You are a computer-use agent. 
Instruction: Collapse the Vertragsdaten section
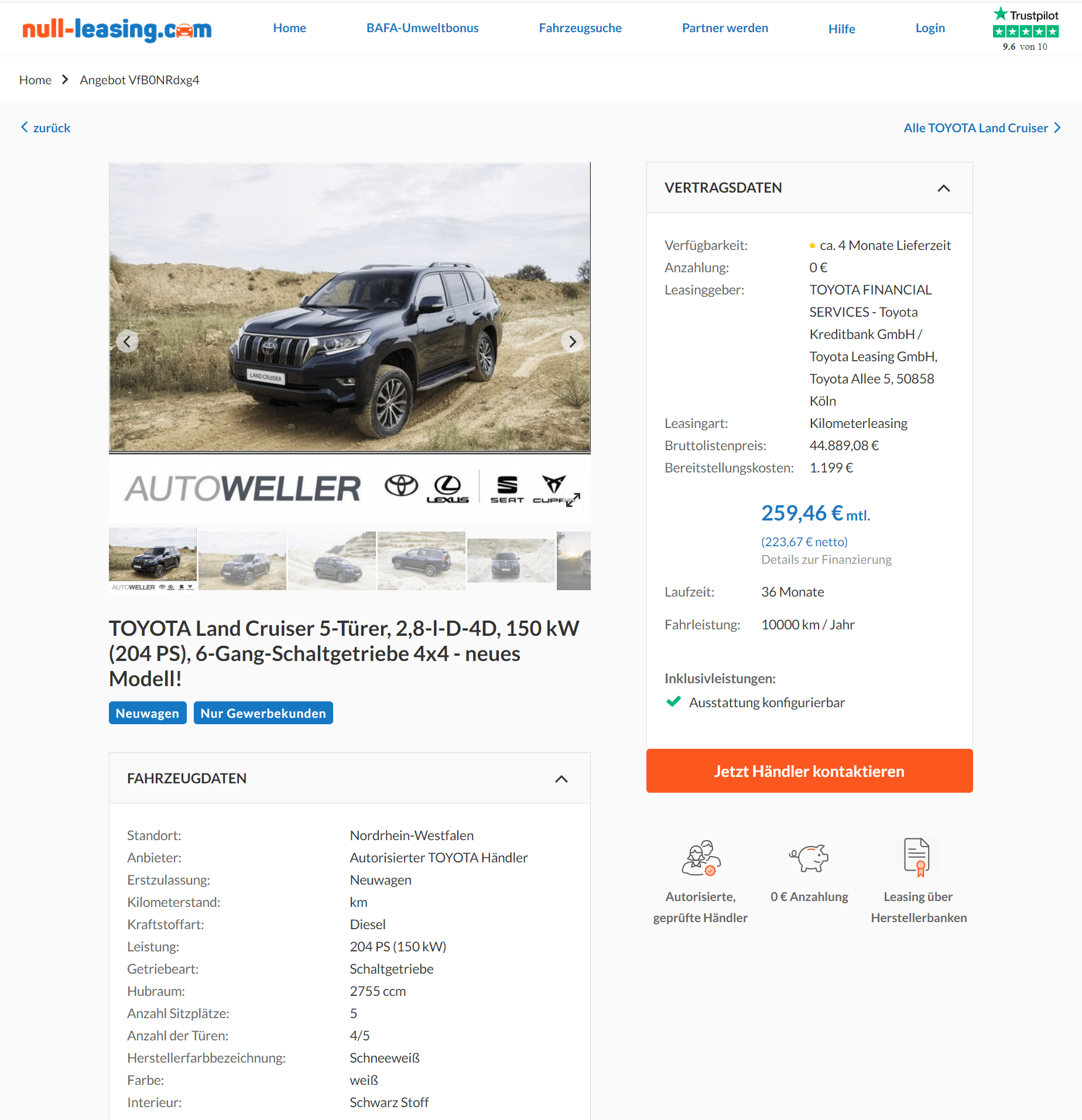tap(943, 188)
